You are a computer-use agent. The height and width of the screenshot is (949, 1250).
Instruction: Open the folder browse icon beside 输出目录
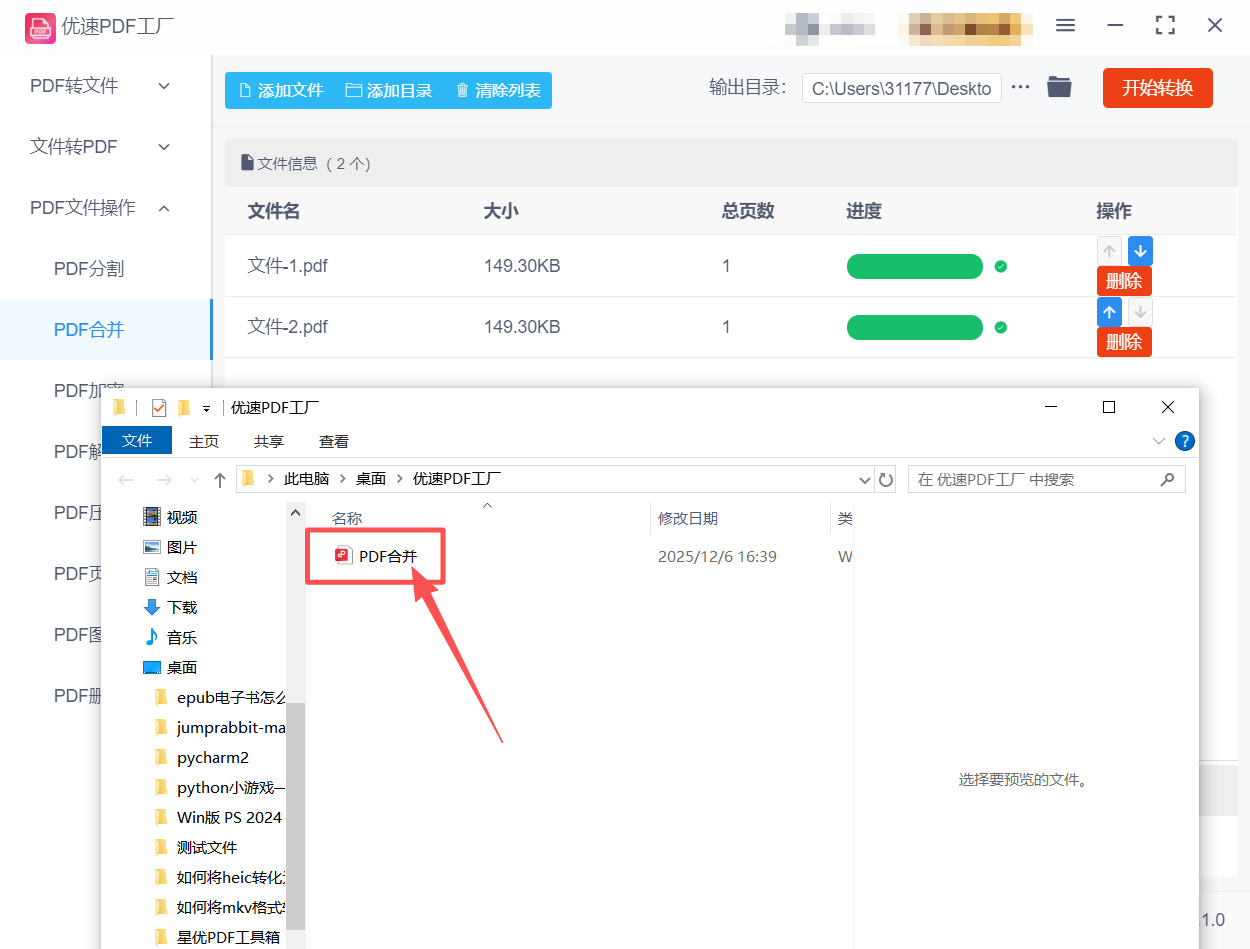(1059, 87)
